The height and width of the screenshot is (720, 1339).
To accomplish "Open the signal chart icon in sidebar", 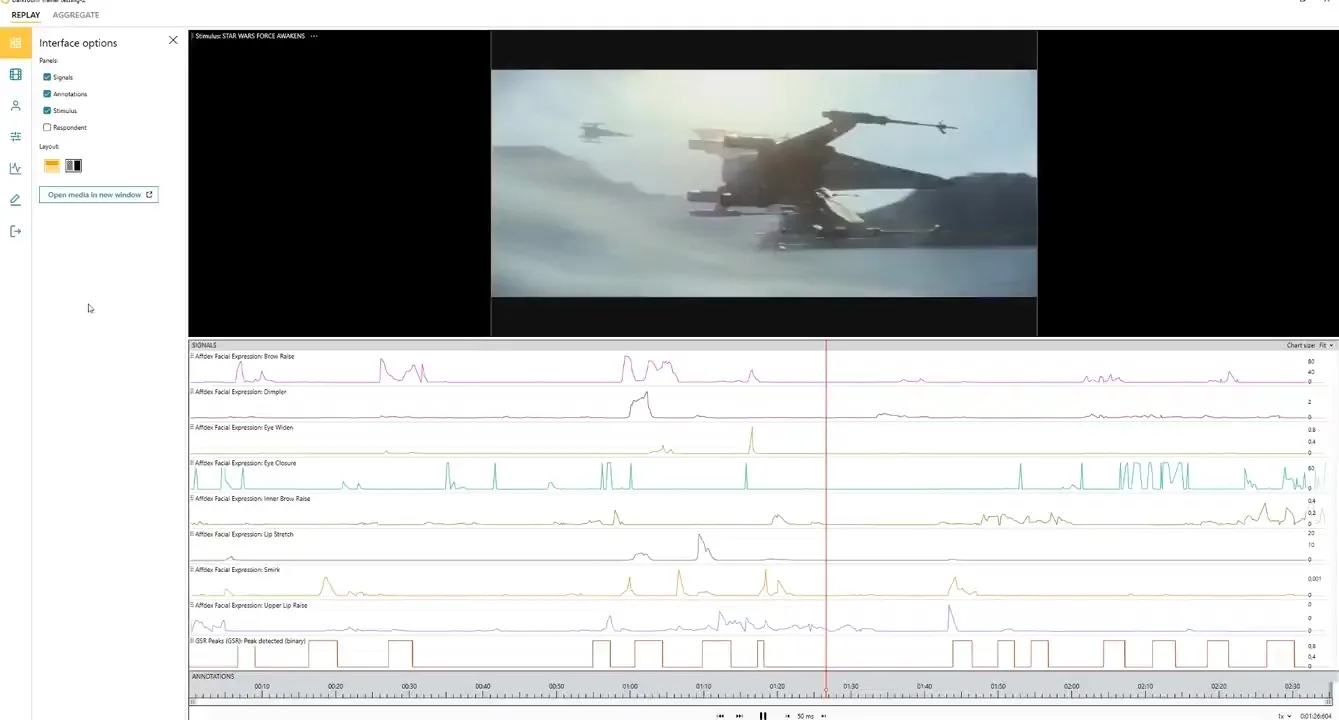I will (x=15, y=168).
